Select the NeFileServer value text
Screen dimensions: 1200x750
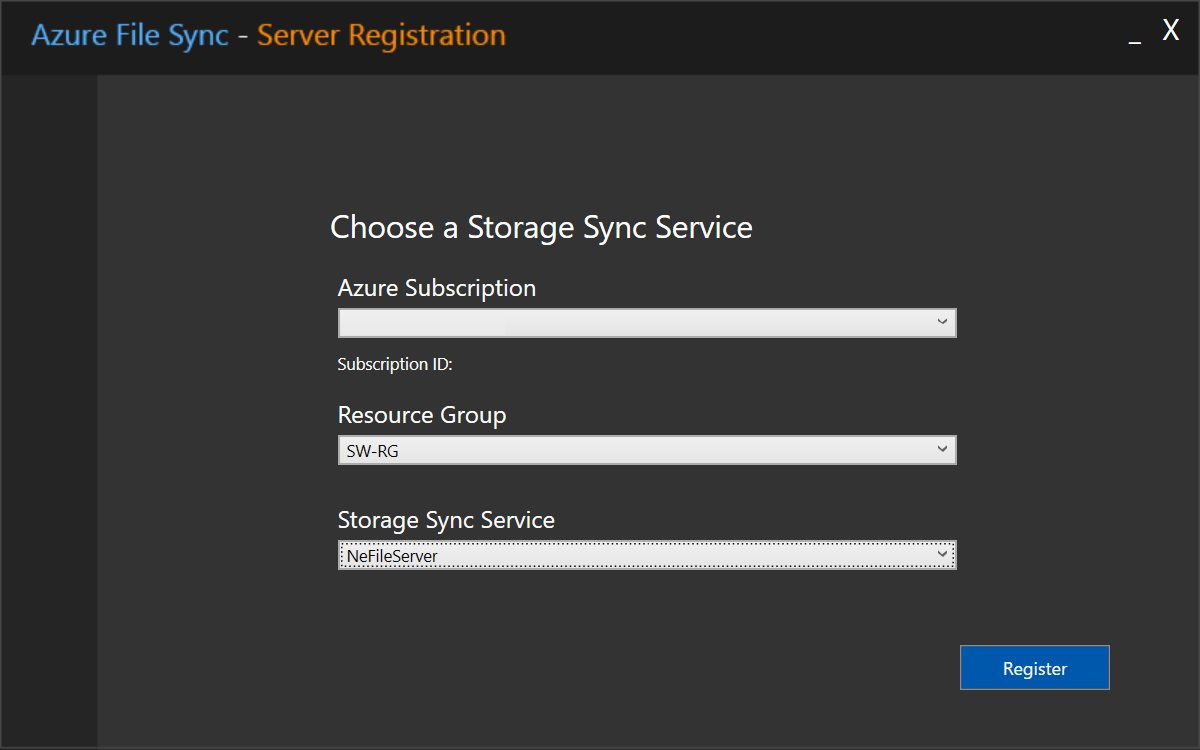click(392, 556)
